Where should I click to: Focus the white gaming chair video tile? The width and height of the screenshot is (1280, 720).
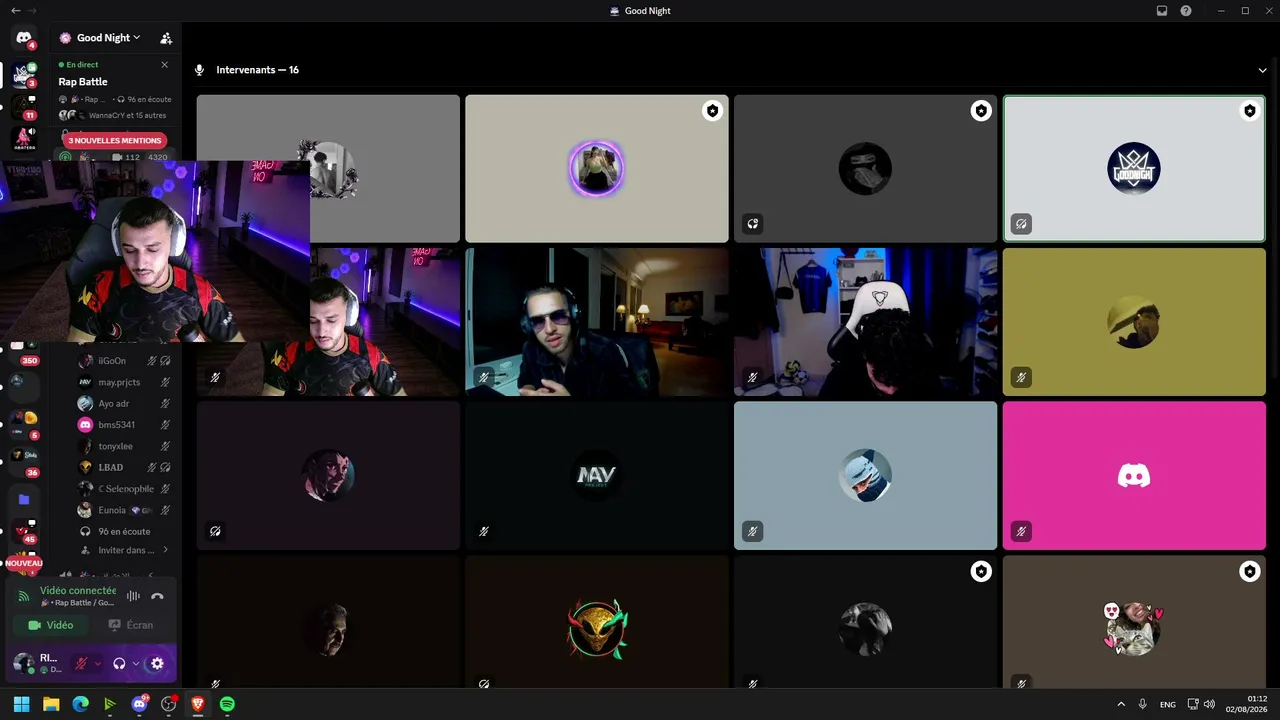point(865,322)
